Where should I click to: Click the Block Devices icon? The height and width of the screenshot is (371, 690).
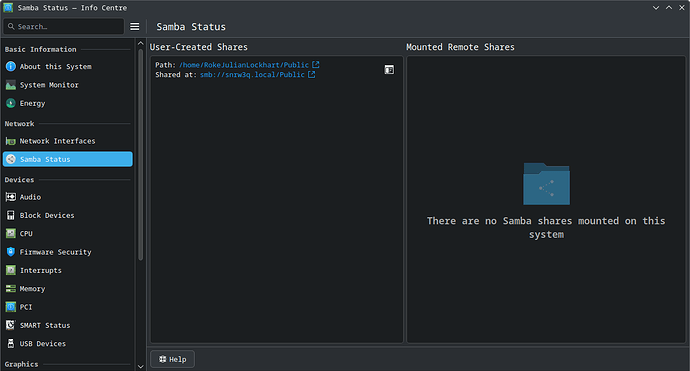click(x=11, y=215)
